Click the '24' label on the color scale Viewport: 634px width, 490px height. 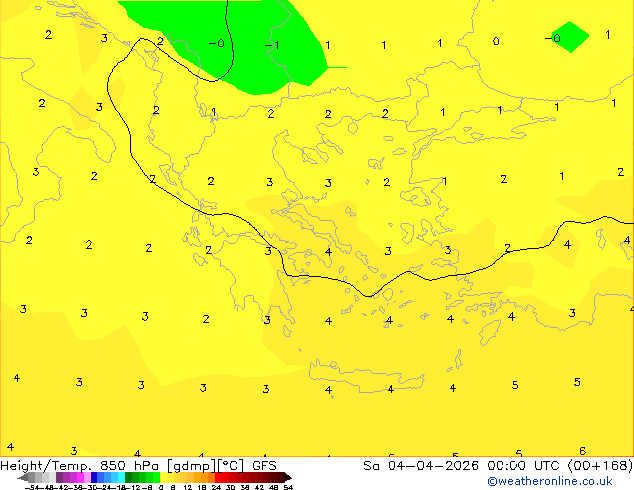pos(216,487)
